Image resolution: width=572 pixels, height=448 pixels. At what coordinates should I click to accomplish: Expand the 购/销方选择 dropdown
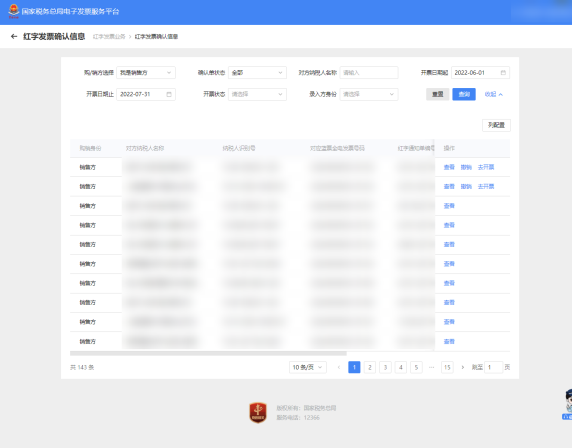146,73
